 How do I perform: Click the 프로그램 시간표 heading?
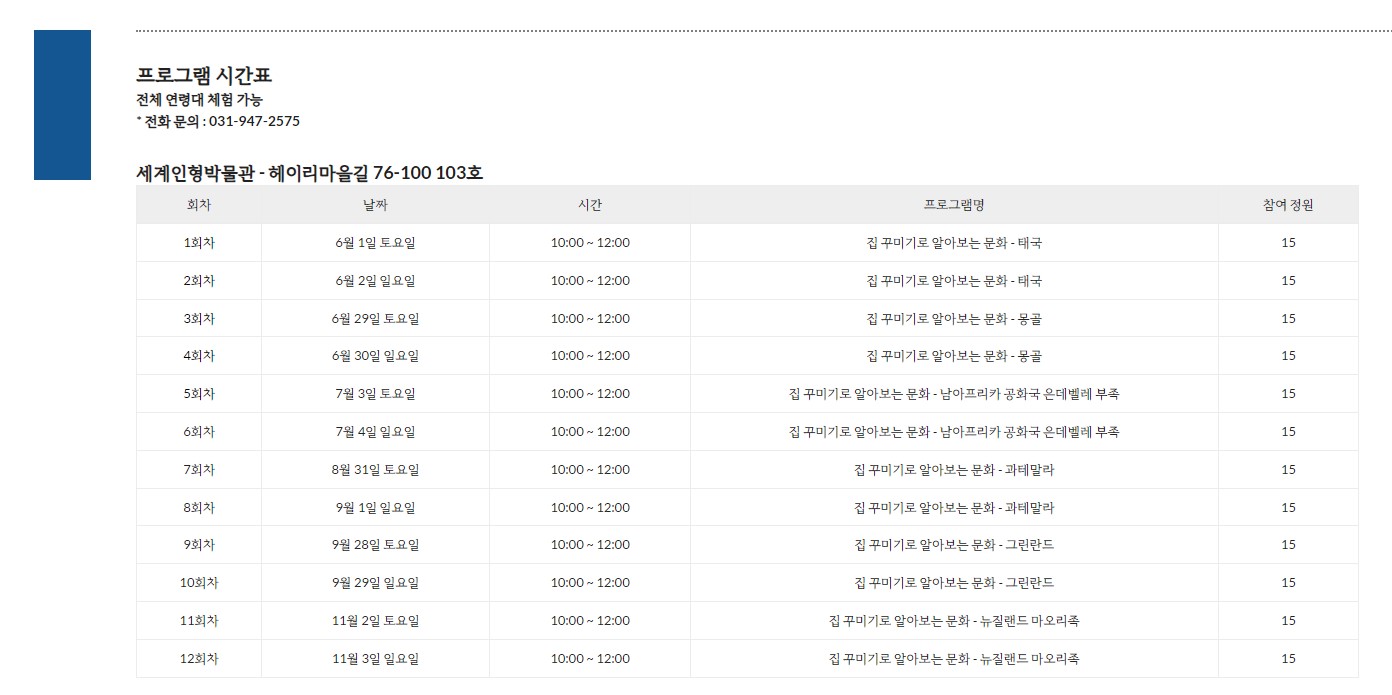pos(204,75)
